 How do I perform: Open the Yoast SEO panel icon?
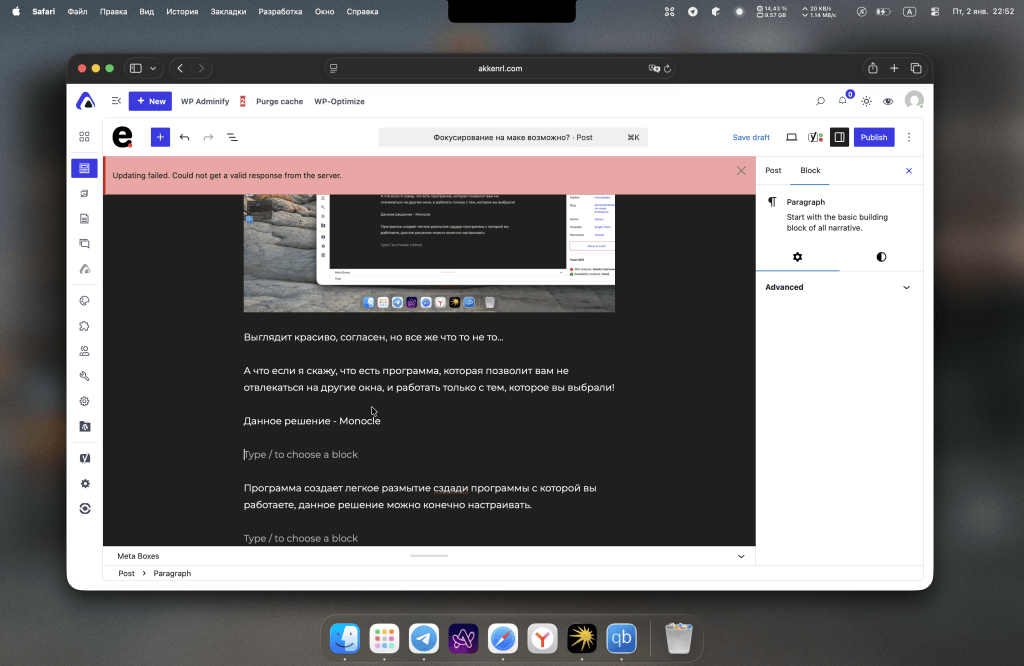[815, 137]
